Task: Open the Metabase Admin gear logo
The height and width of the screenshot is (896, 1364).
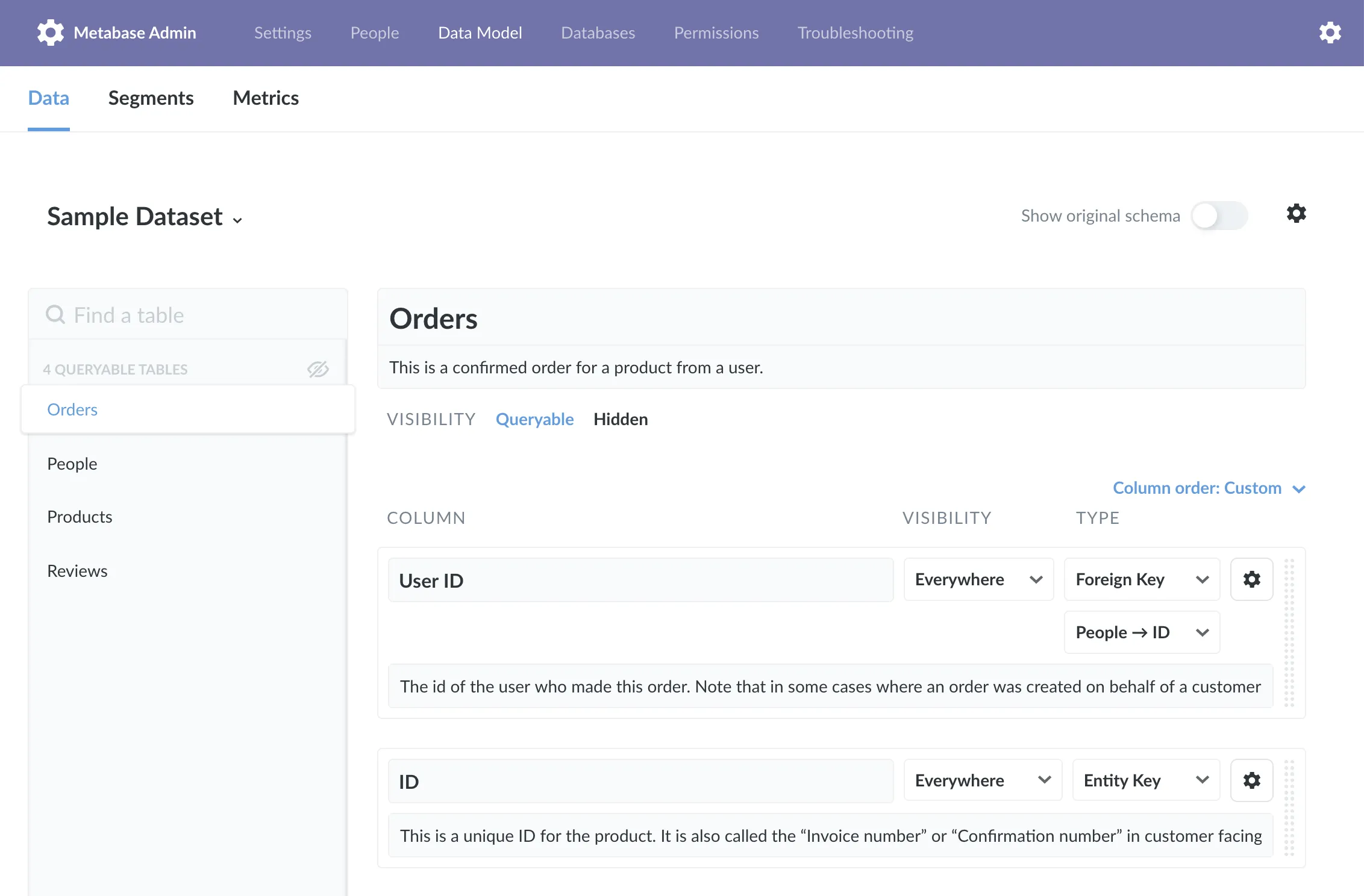Action: [51, 33]
